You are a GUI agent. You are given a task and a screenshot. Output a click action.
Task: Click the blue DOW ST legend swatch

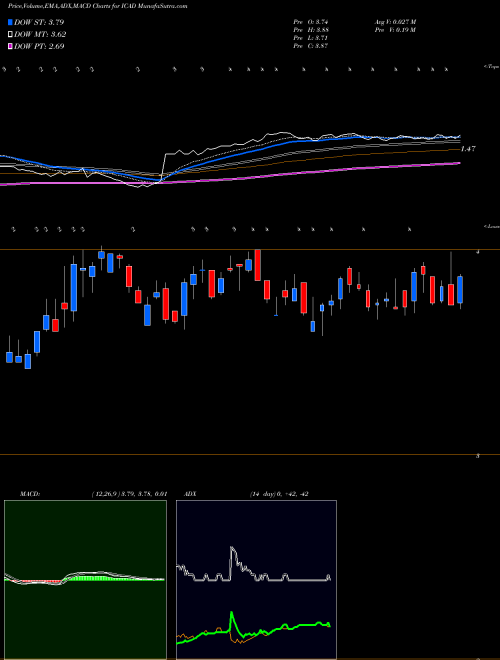click(10, 22)
